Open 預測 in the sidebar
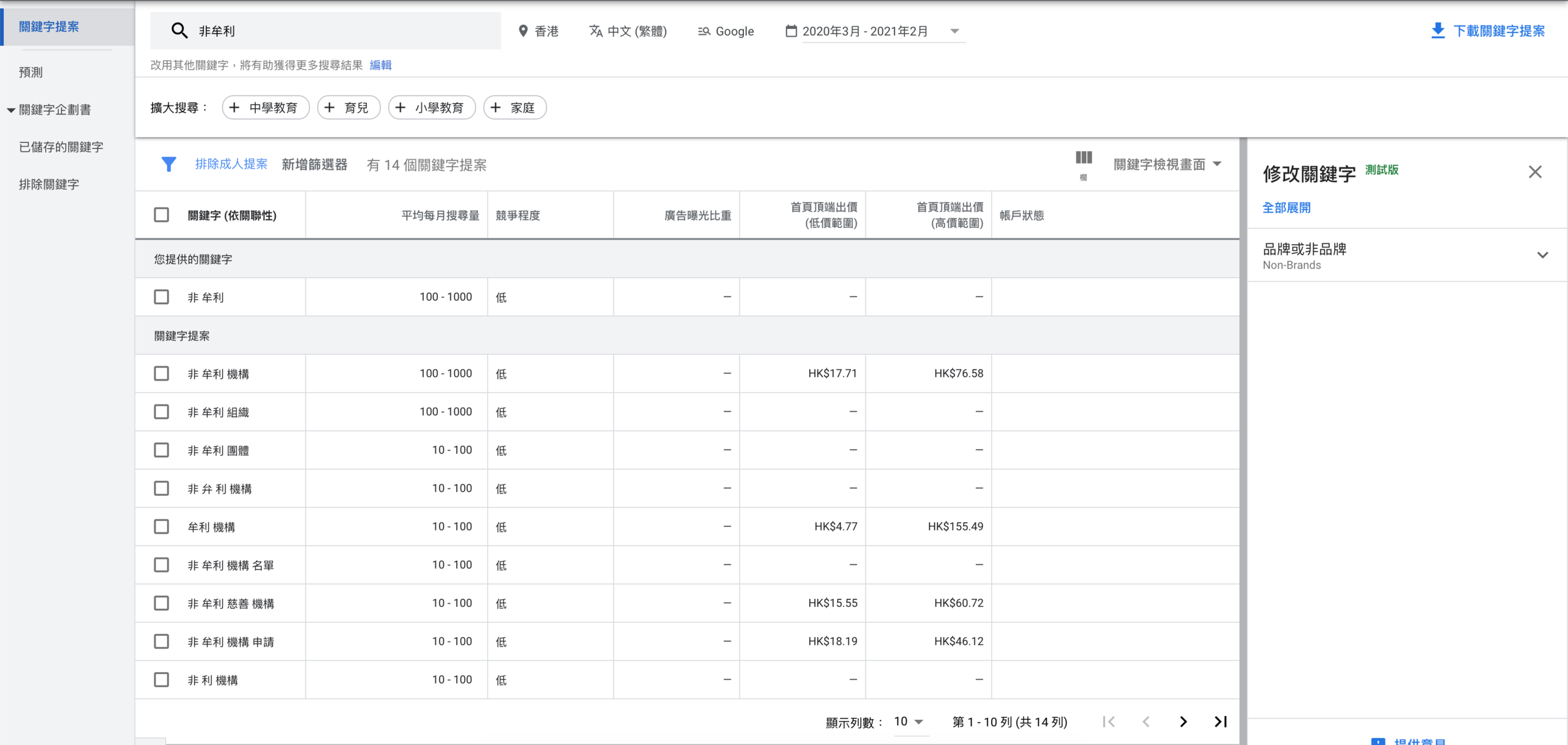1568x745 pixels. 31,72
